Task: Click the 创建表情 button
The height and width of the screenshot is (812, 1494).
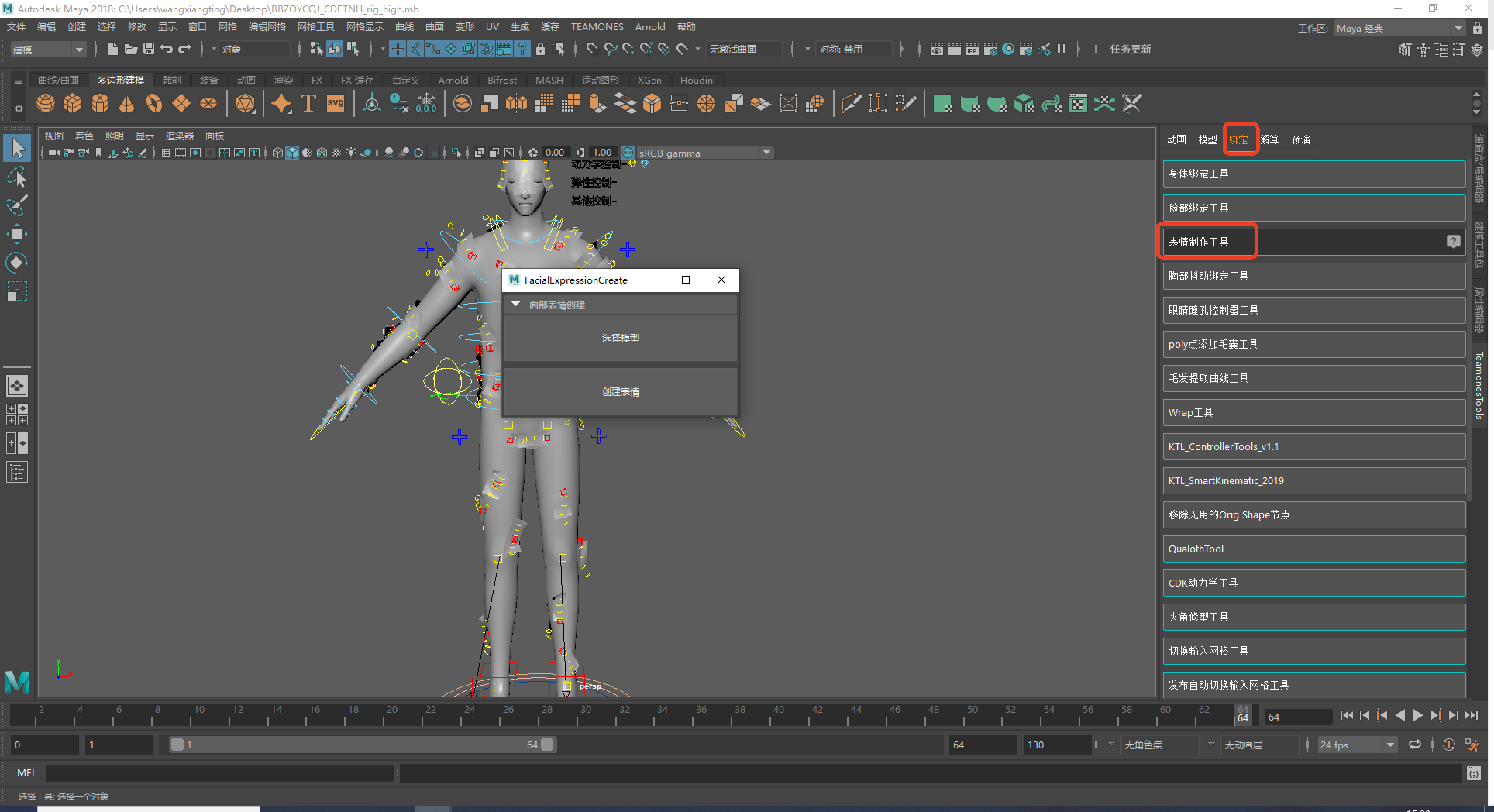Action: (620, 392)
